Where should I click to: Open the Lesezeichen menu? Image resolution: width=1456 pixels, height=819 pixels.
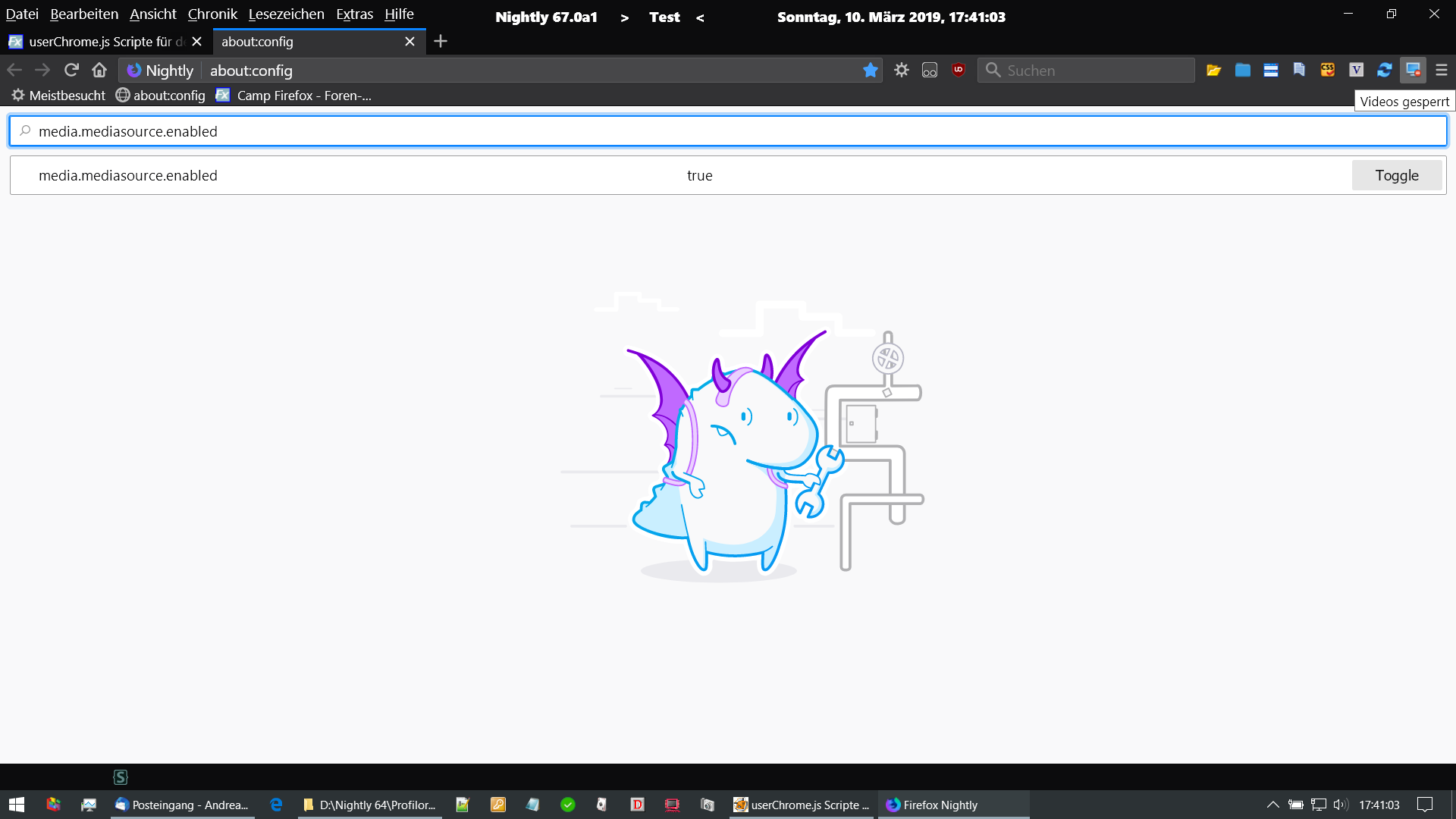click(x=286, y=14)
